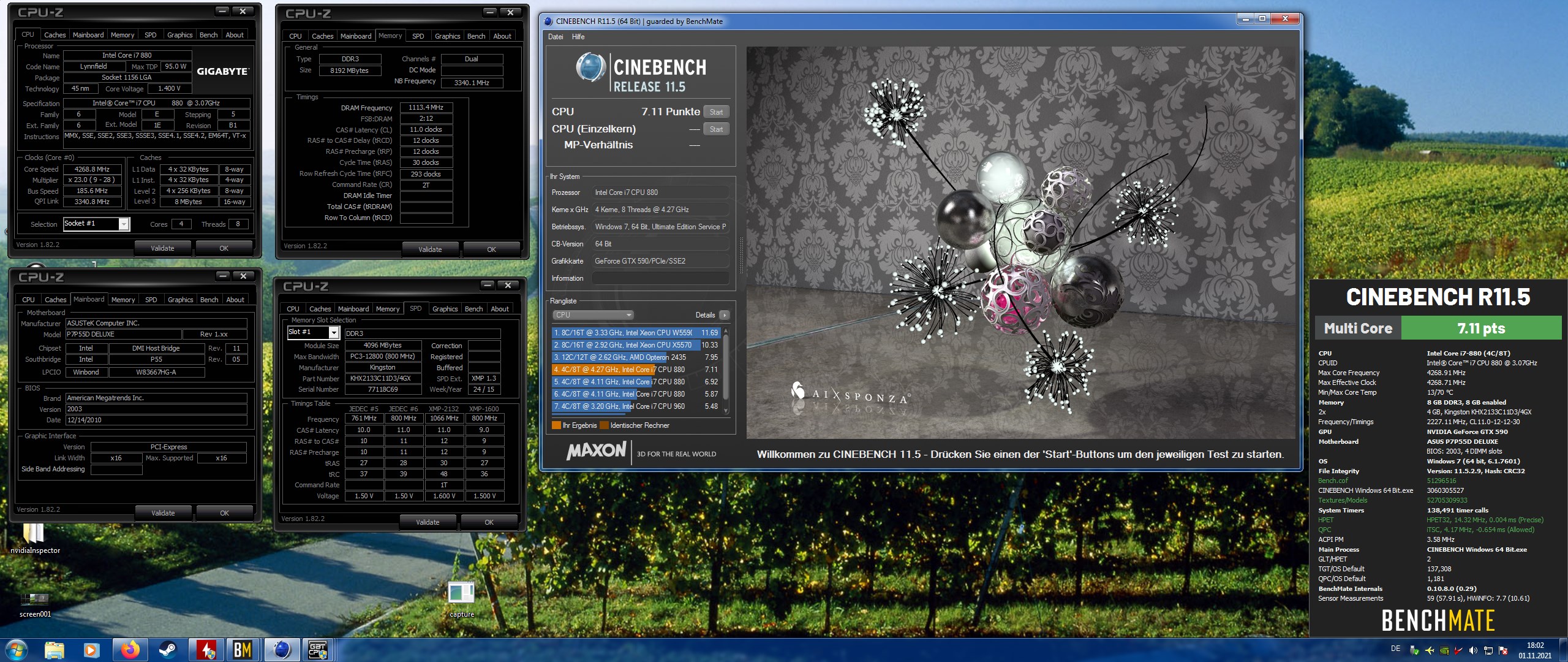
Task: Click the safely remove hardware tray icon
Action: click(x=1414, y=650)
